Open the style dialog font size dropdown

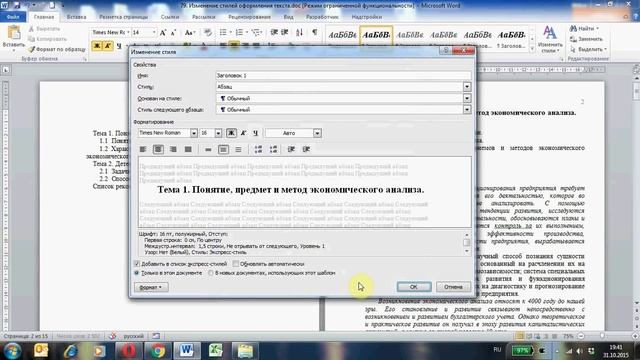click(x=218, y=133)
